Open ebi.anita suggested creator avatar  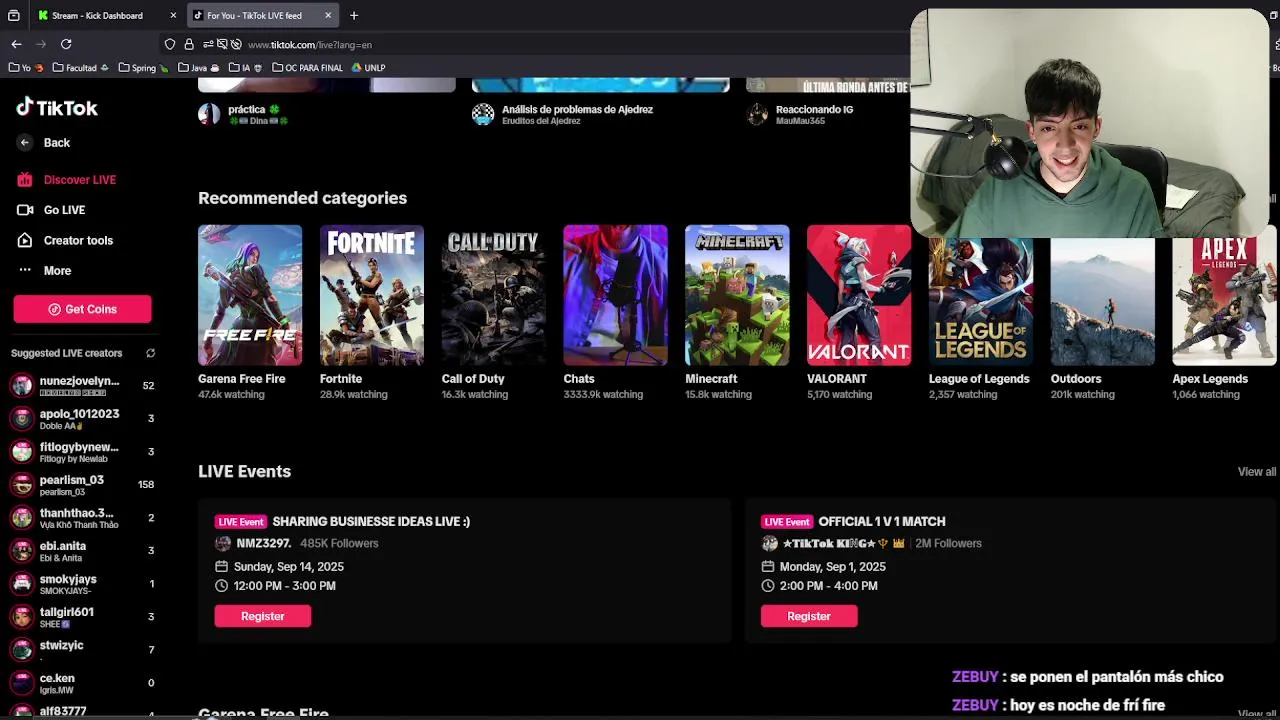click(x=22, y=551)
